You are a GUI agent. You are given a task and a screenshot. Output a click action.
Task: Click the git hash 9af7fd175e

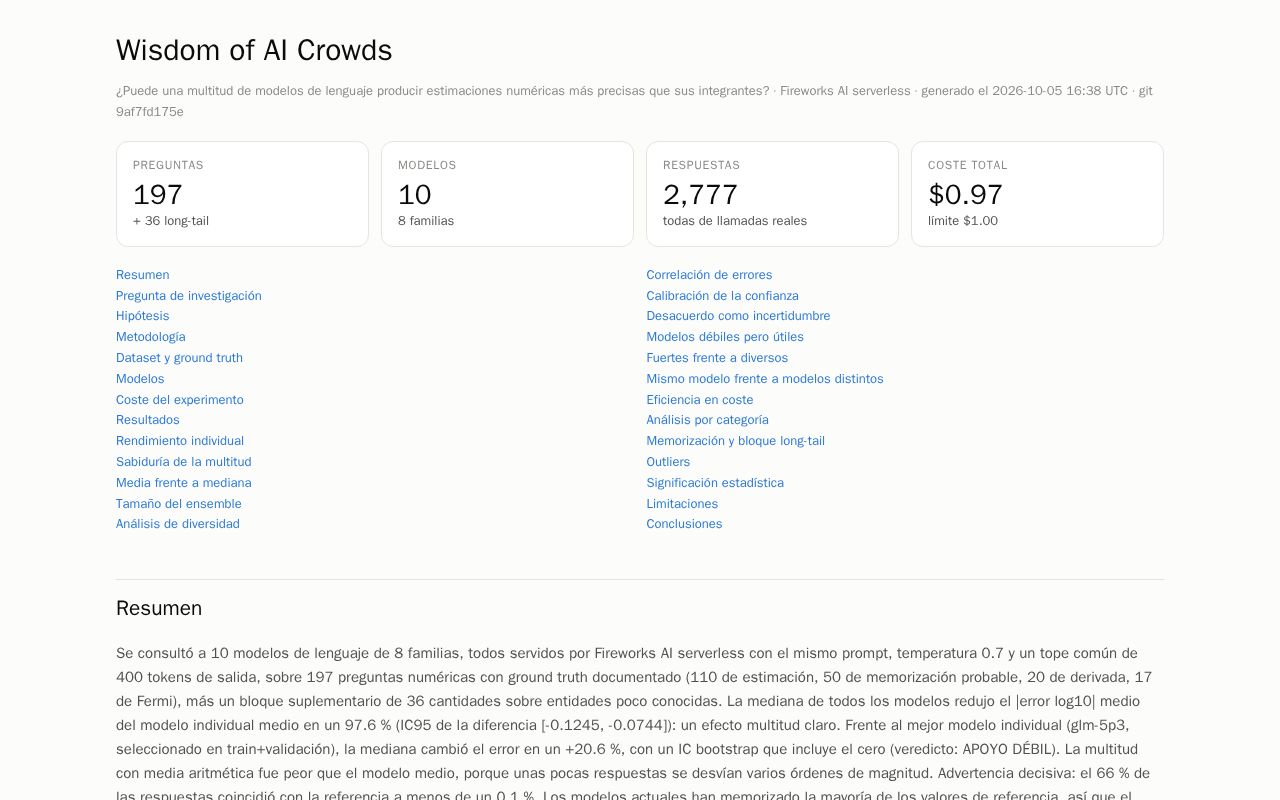[x=150, y=112]
